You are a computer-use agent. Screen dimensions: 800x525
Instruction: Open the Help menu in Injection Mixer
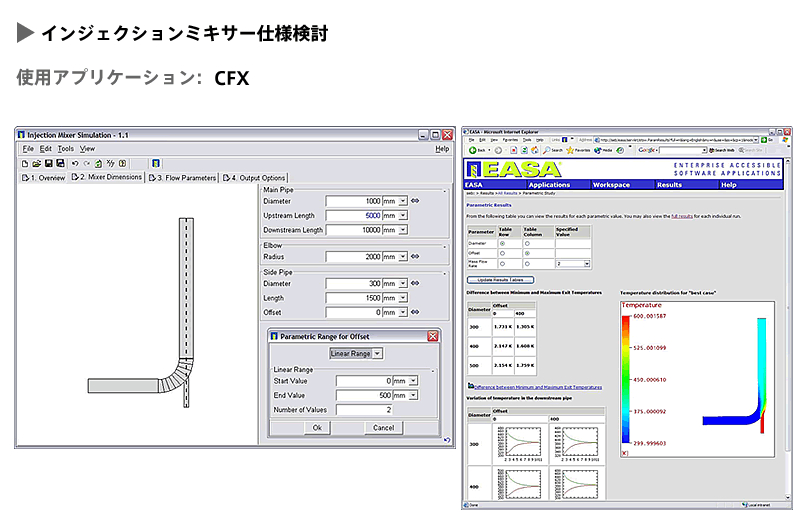tap(442, 149)
